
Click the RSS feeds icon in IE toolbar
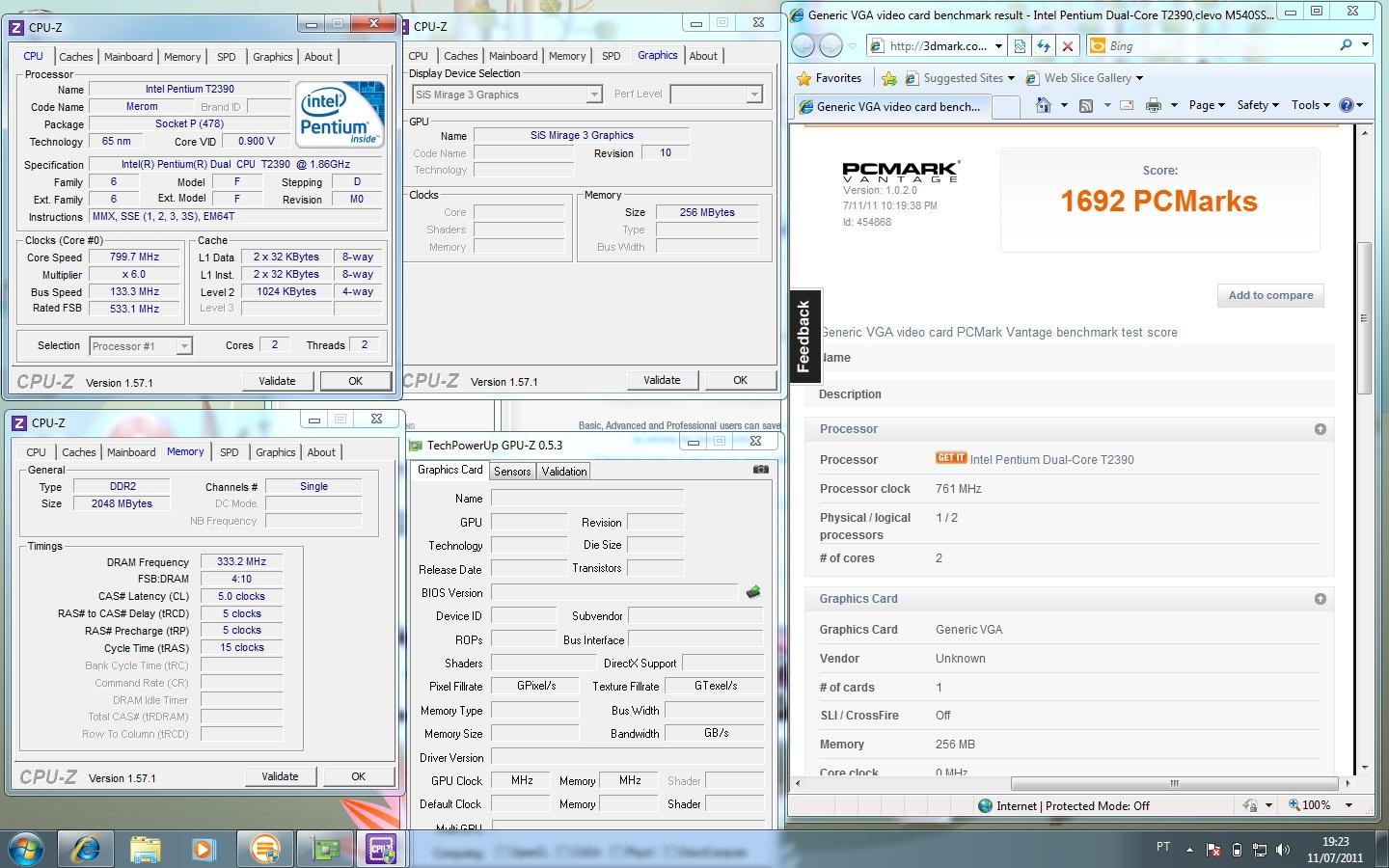coord(1086,105)
